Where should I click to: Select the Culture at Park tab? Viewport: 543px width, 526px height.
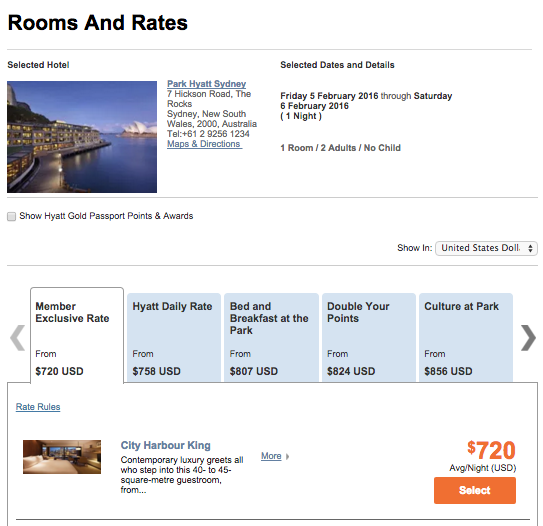466,338
